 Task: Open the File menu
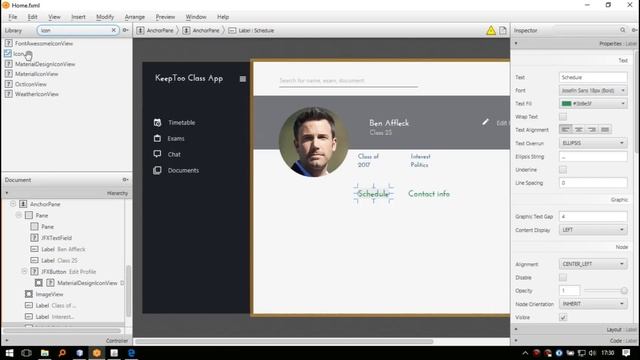pos(13,17)
